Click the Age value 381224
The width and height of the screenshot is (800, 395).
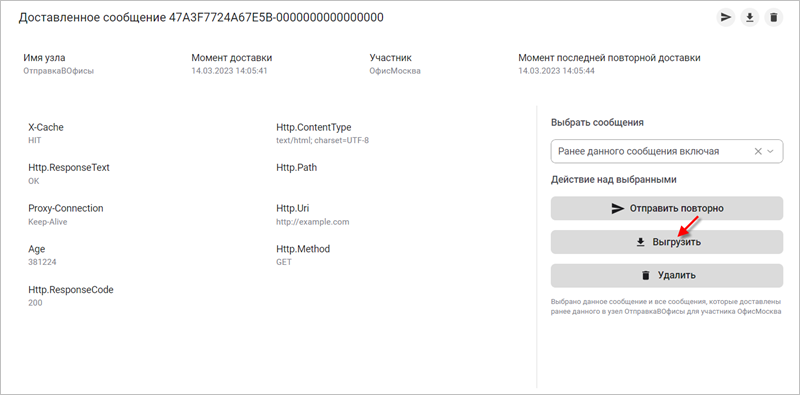42,262
